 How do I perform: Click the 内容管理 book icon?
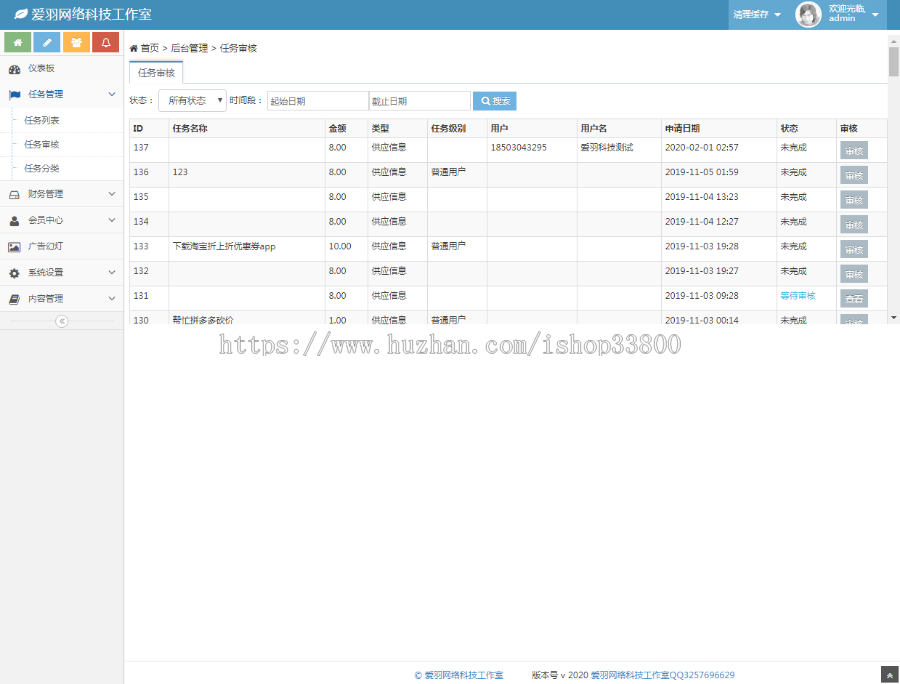point(13,297)
